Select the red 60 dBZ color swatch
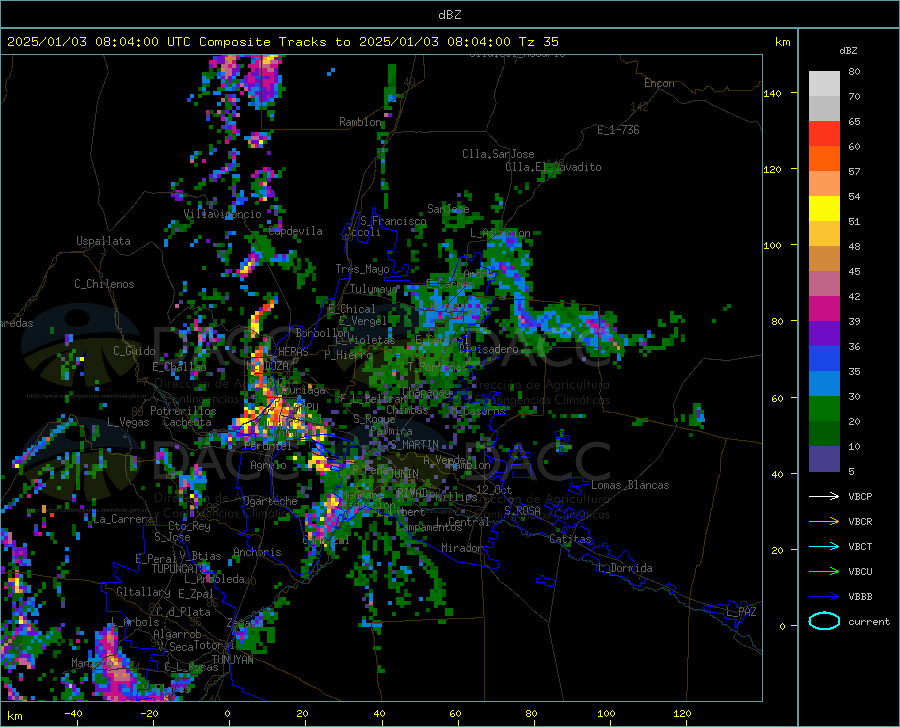Screen dimensions: 900x727 (824, 134)
